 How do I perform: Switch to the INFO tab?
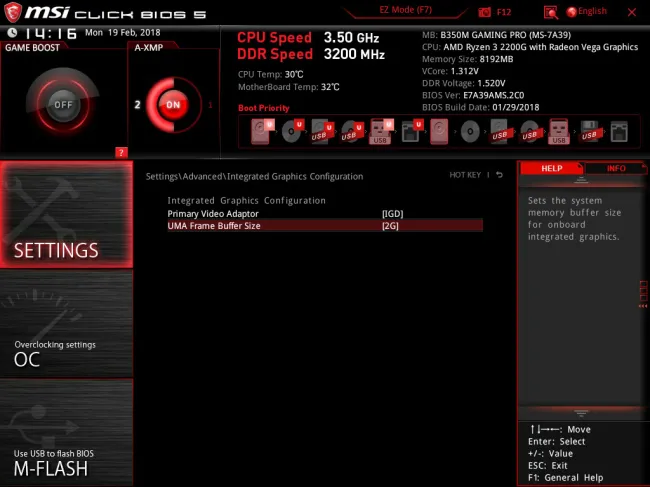(x=615, y=169)
